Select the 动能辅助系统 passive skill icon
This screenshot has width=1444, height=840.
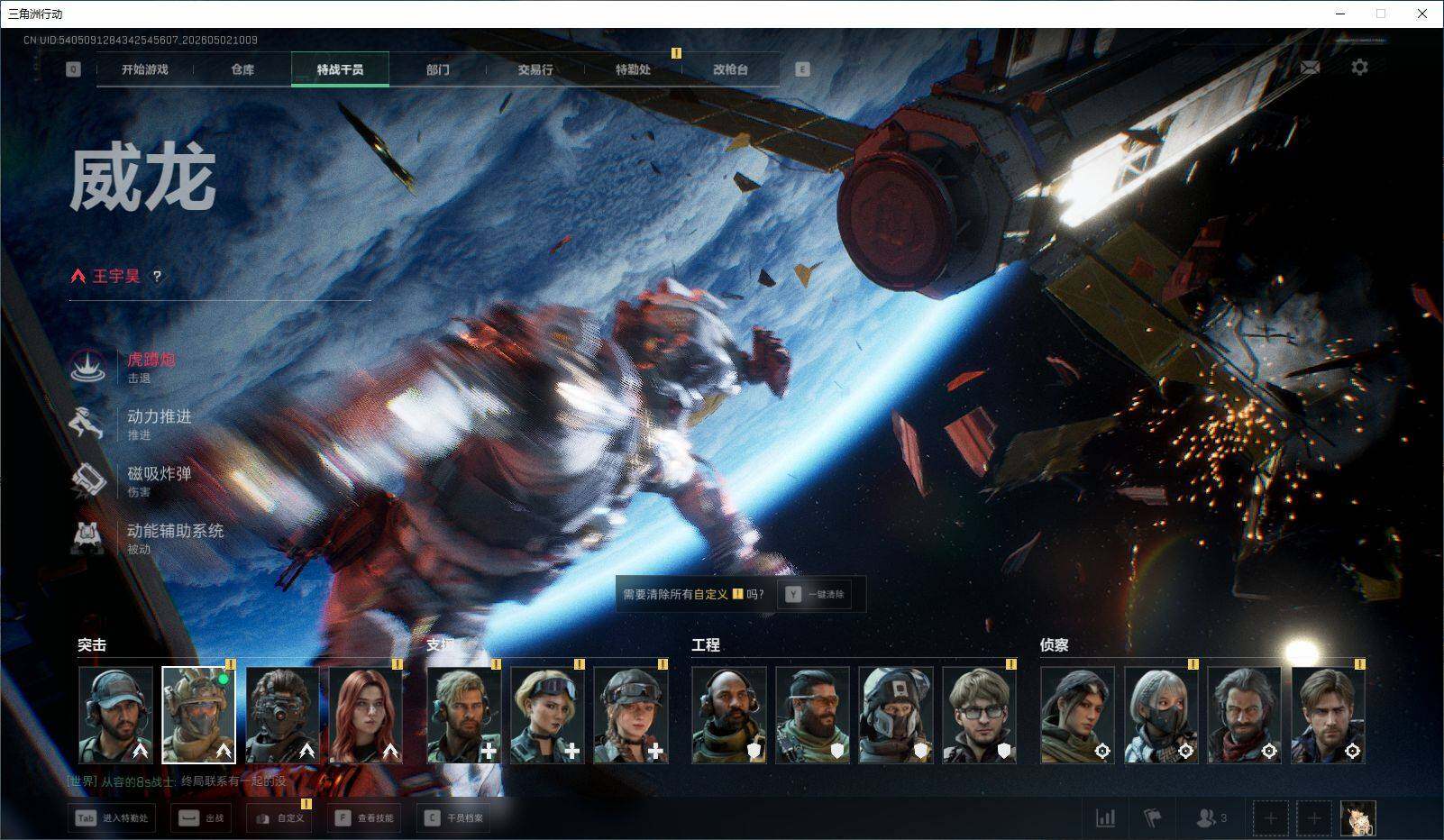click(x=88, y=537)
